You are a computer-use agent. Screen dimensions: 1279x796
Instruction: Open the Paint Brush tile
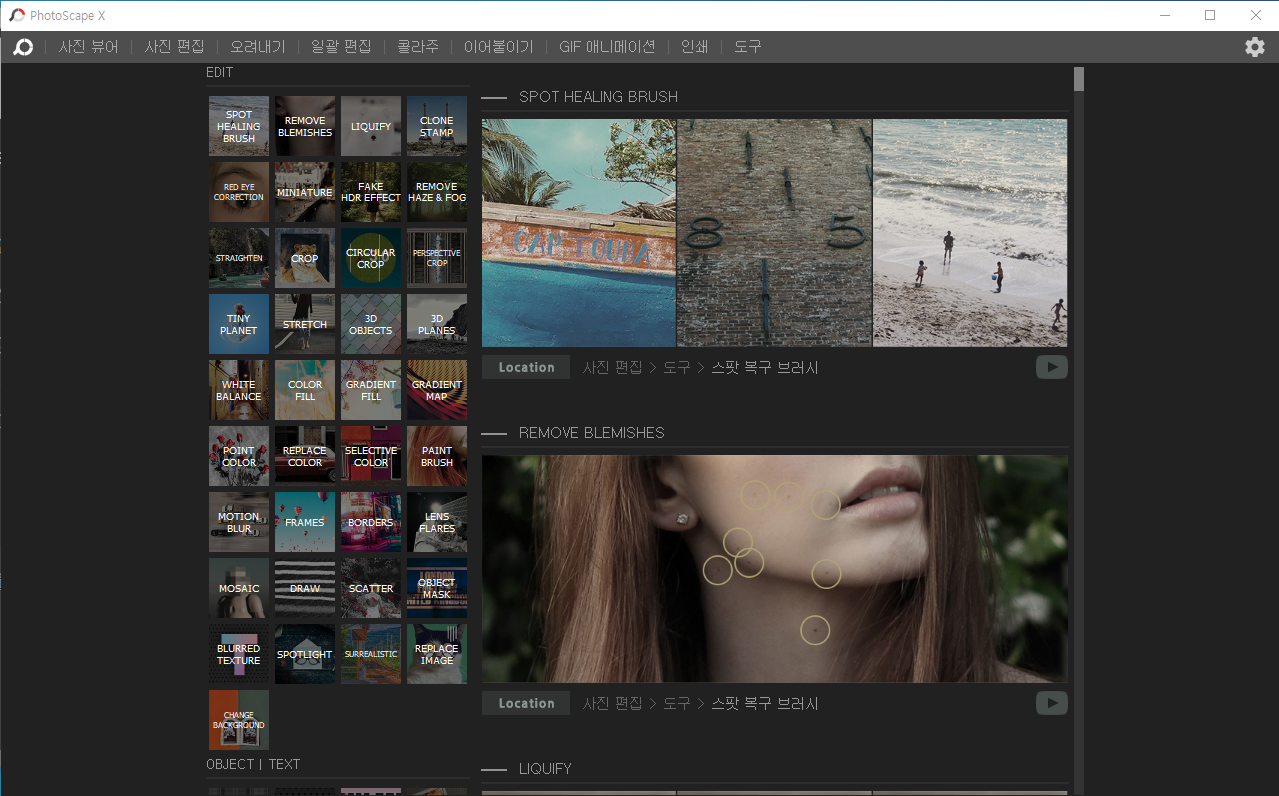[x=437, y=456]
